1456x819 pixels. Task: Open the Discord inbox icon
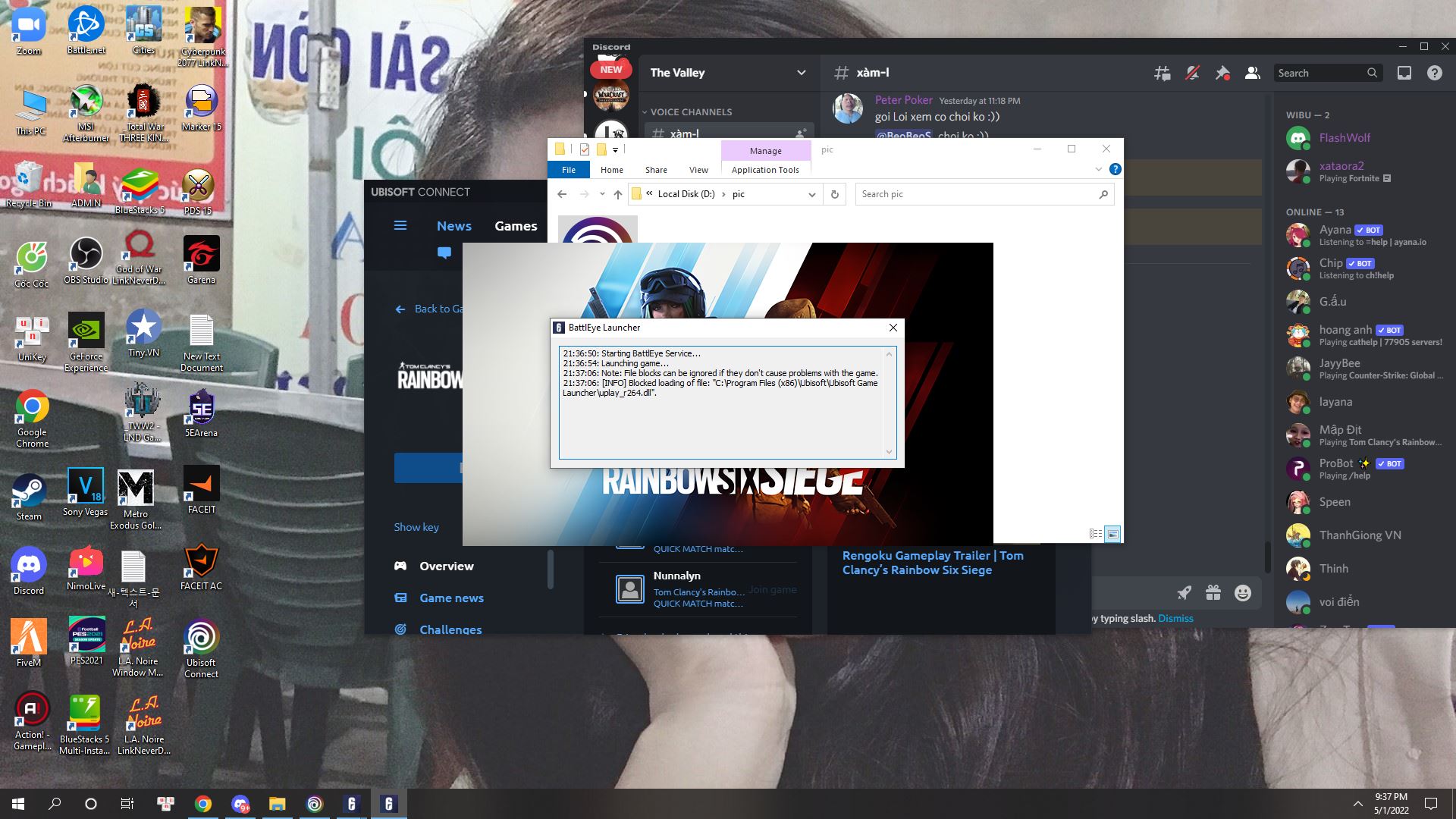(1404, 73)
